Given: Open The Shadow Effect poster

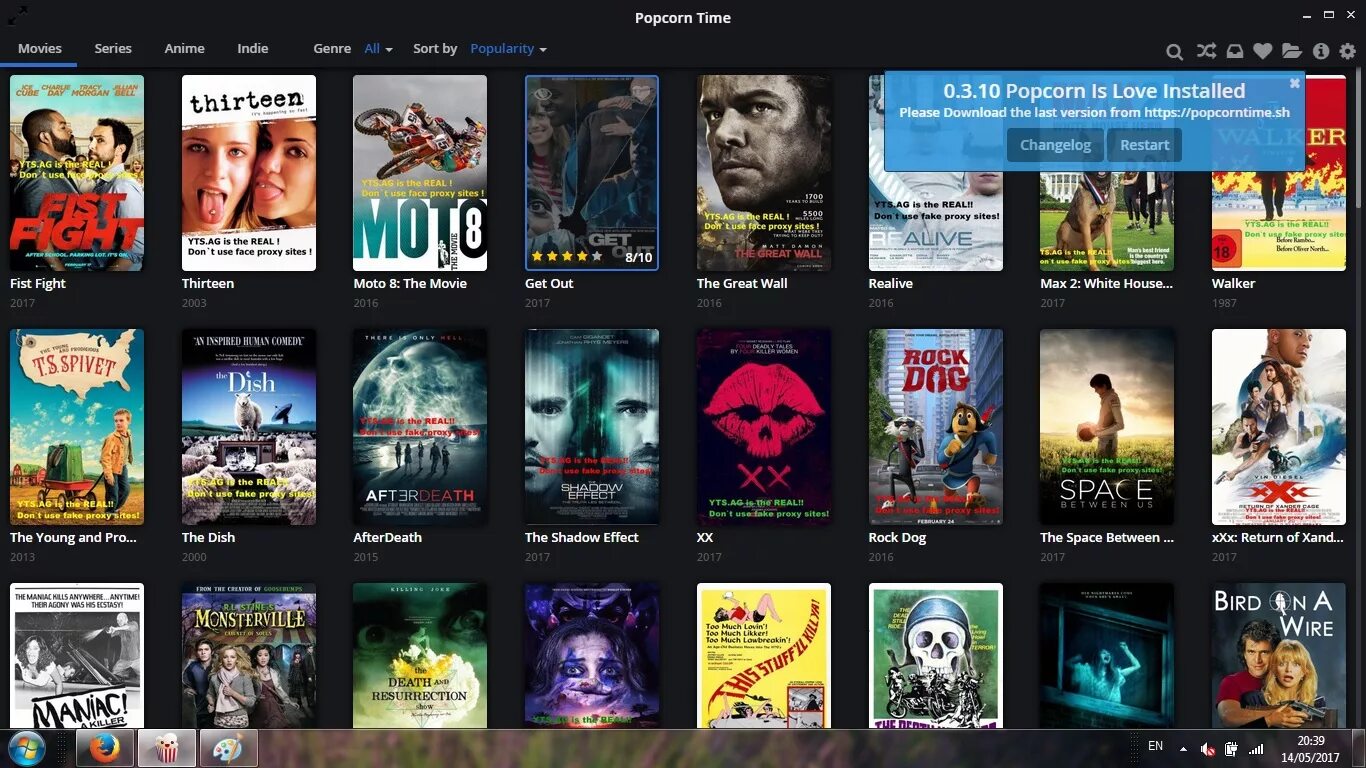Looking at the screenshot, I should (592, 427).
